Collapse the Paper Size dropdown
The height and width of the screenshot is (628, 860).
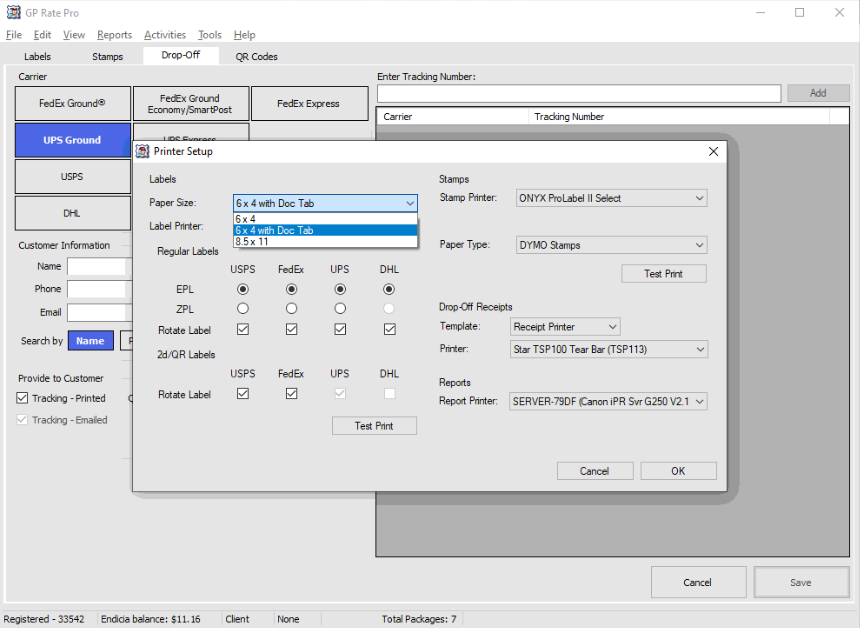(x=410, y=203)
